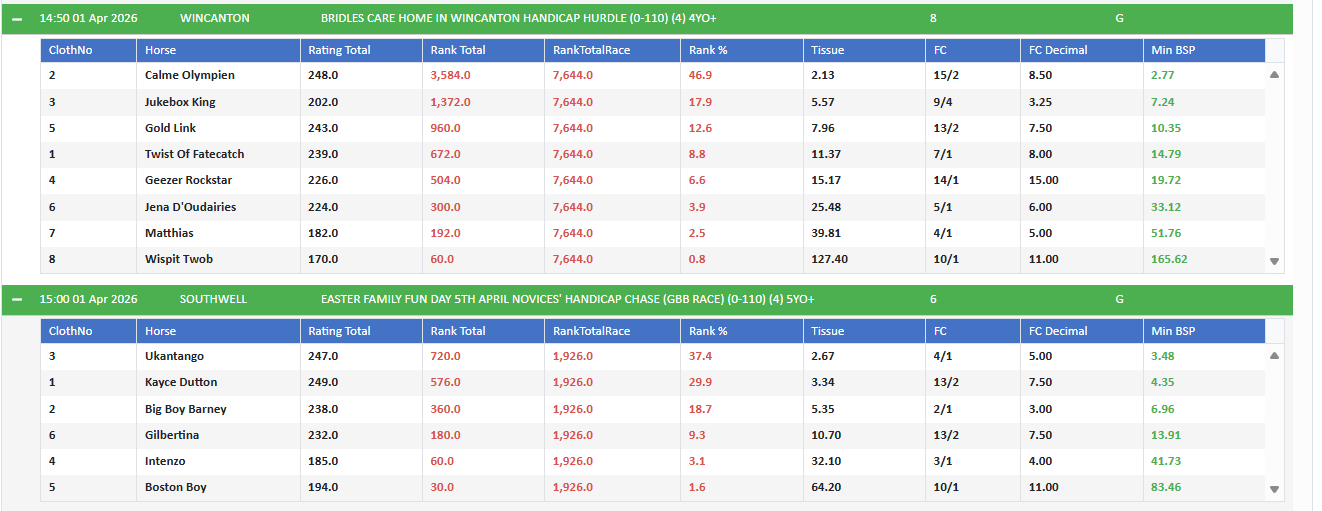
Task: Click Horse column header in Southwell table
Action: pos(160,331)
